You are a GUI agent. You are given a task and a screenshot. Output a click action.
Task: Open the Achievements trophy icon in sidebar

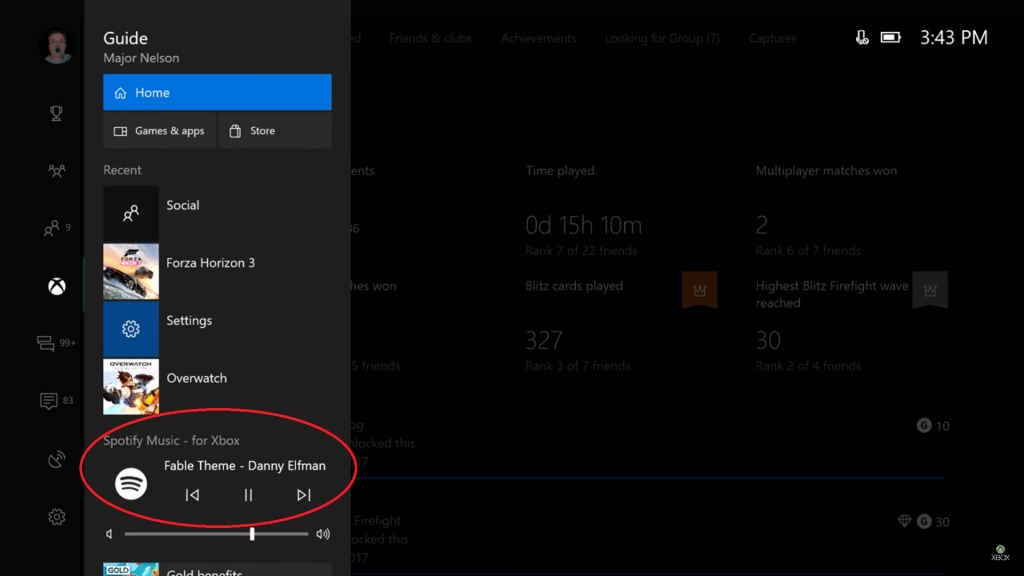[x=57, y=113]
